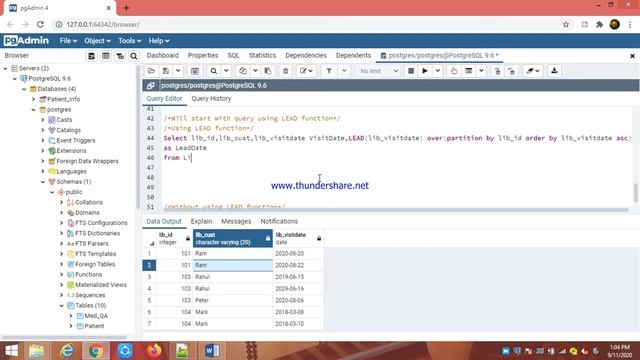The width and height of the screenshot is (640, 360).
Task: Open the Object menu
Action: click(97, 41)
